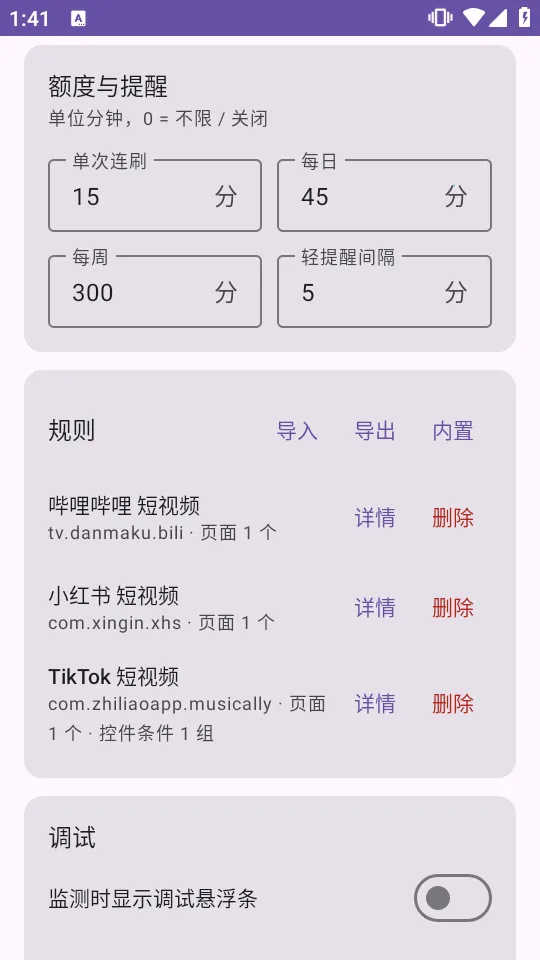This screenshot has height=960, width=540.
Task: Open 详情 for 哔哩哔哩 短视频 rule
Action: [375, 518]
